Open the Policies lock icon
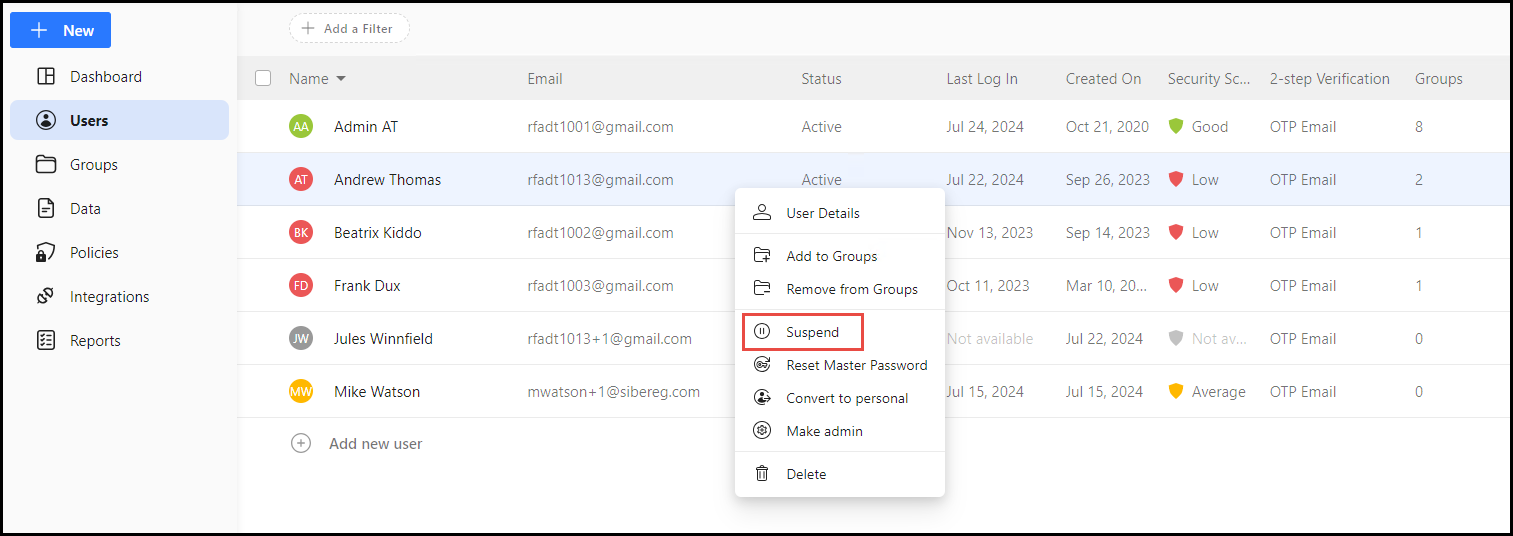Viewport: 1513px width, 536px height. 46,253
